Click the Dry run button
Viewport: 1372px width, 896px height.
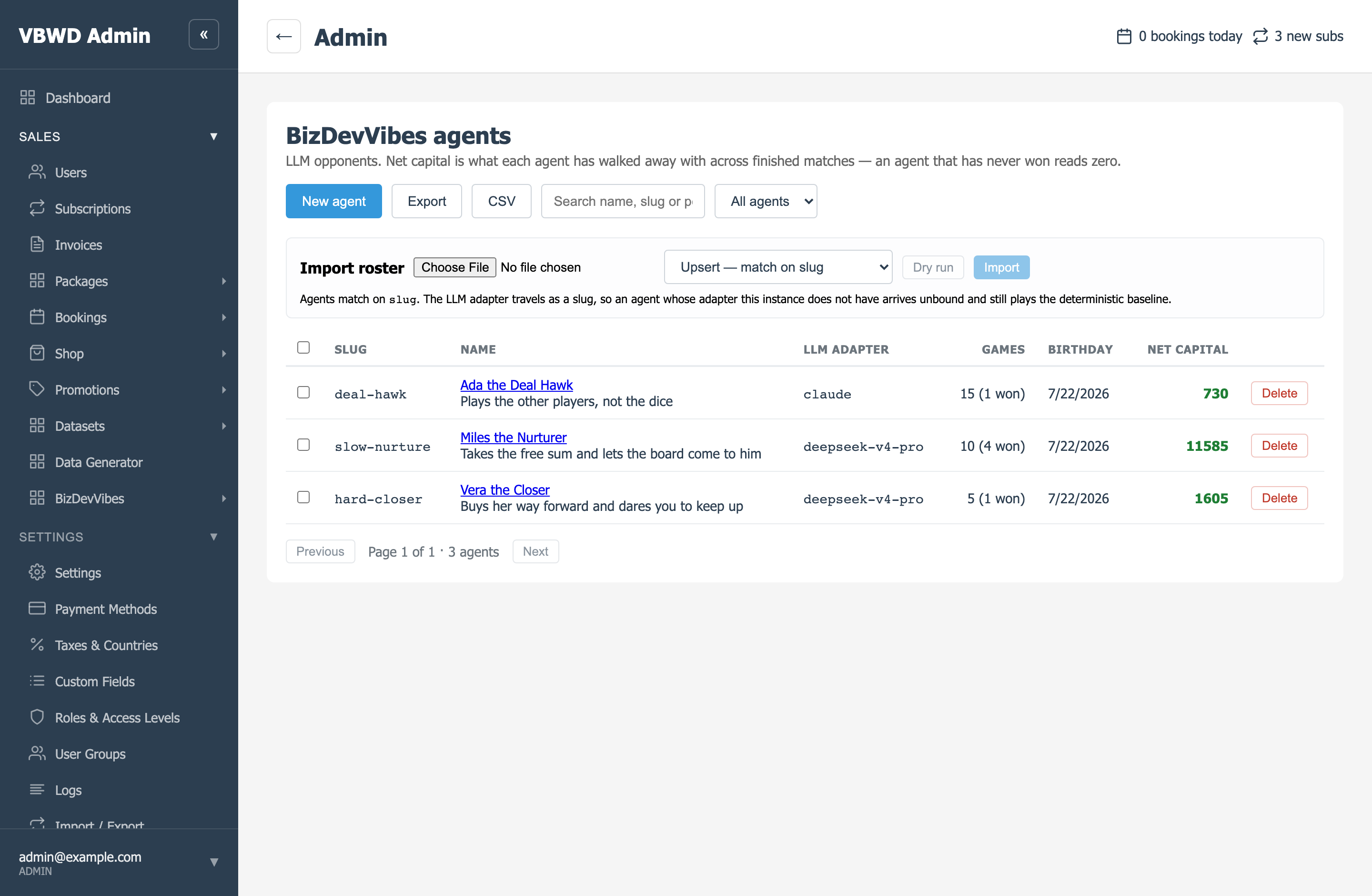tap(933, 267)
